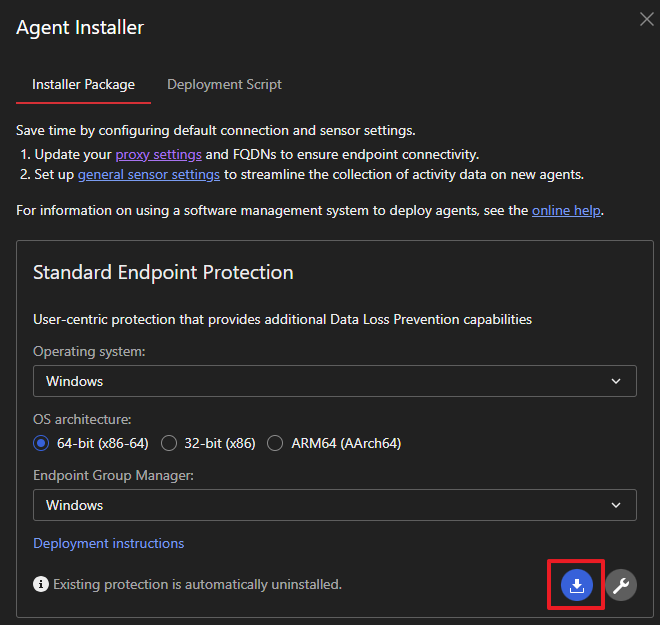Viewport: 660px width, 625px height.
Task: Select the Installer Package tab
Action: pos(83,84)
